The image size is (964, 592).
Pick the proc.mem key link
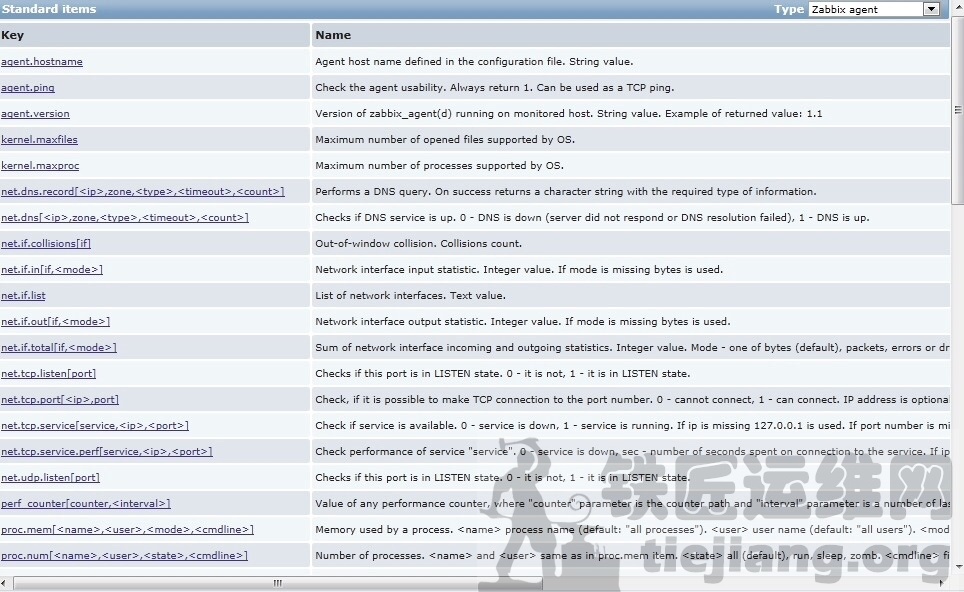point(127,529)
